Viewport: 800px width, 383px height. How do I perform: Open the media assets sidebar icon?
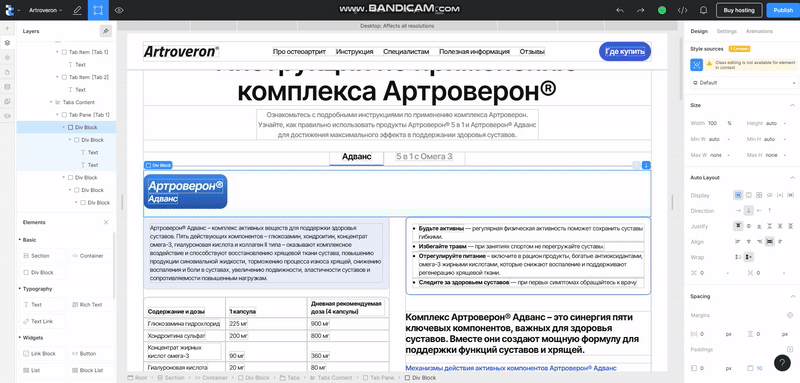pos(7,101)
